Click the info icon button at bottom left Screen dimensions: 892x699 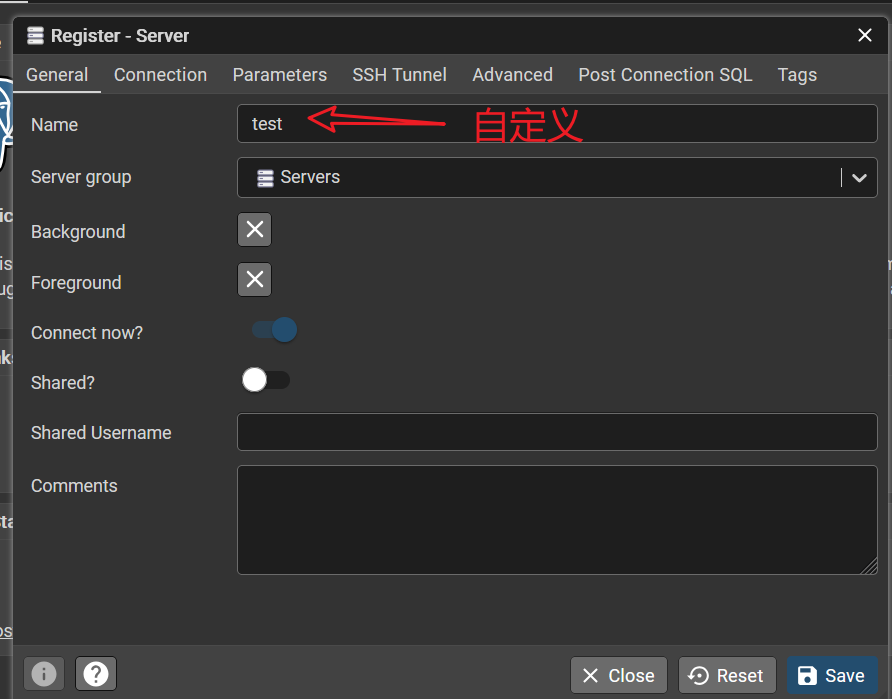pos(44,674)
